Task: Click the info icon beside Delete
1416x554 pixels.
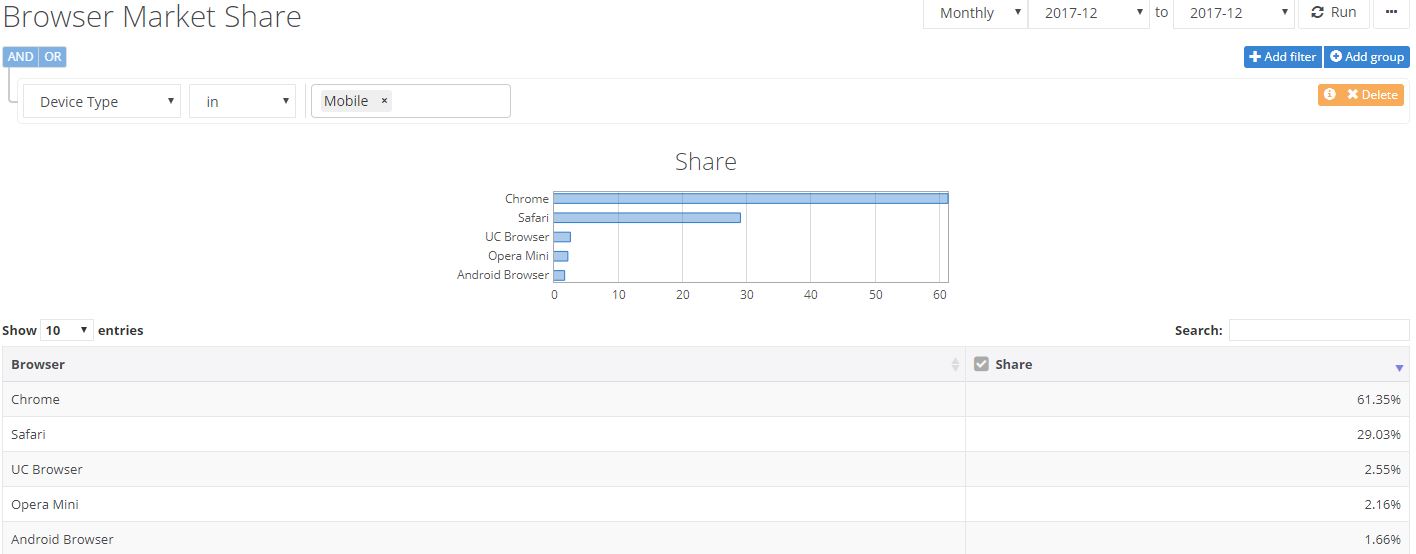Action: pos(1330,94)
